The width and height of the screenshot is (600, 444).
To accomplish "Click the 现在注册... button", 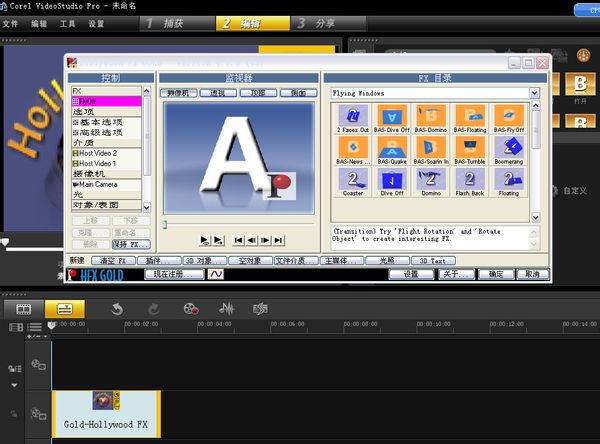I will pyautogui.click(x=174, y=274).
